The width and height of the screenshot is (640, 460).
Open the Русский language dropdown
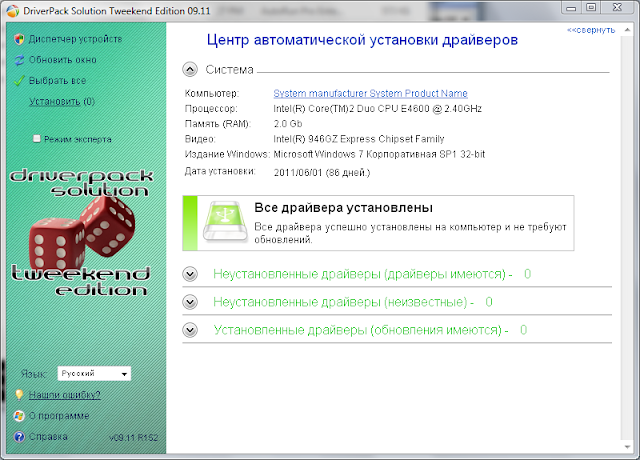[x=94, y=373]
